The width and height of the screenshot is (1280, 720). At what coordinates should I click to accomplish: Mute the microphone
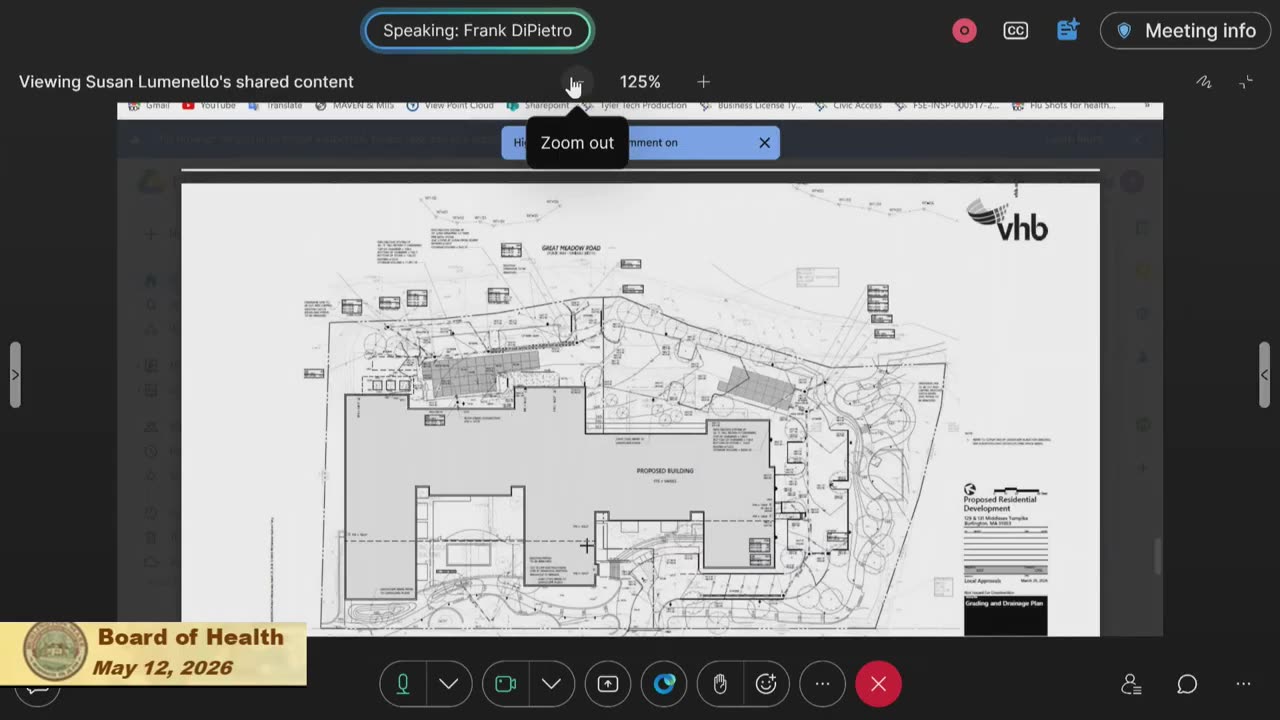[x=403, y=684]
